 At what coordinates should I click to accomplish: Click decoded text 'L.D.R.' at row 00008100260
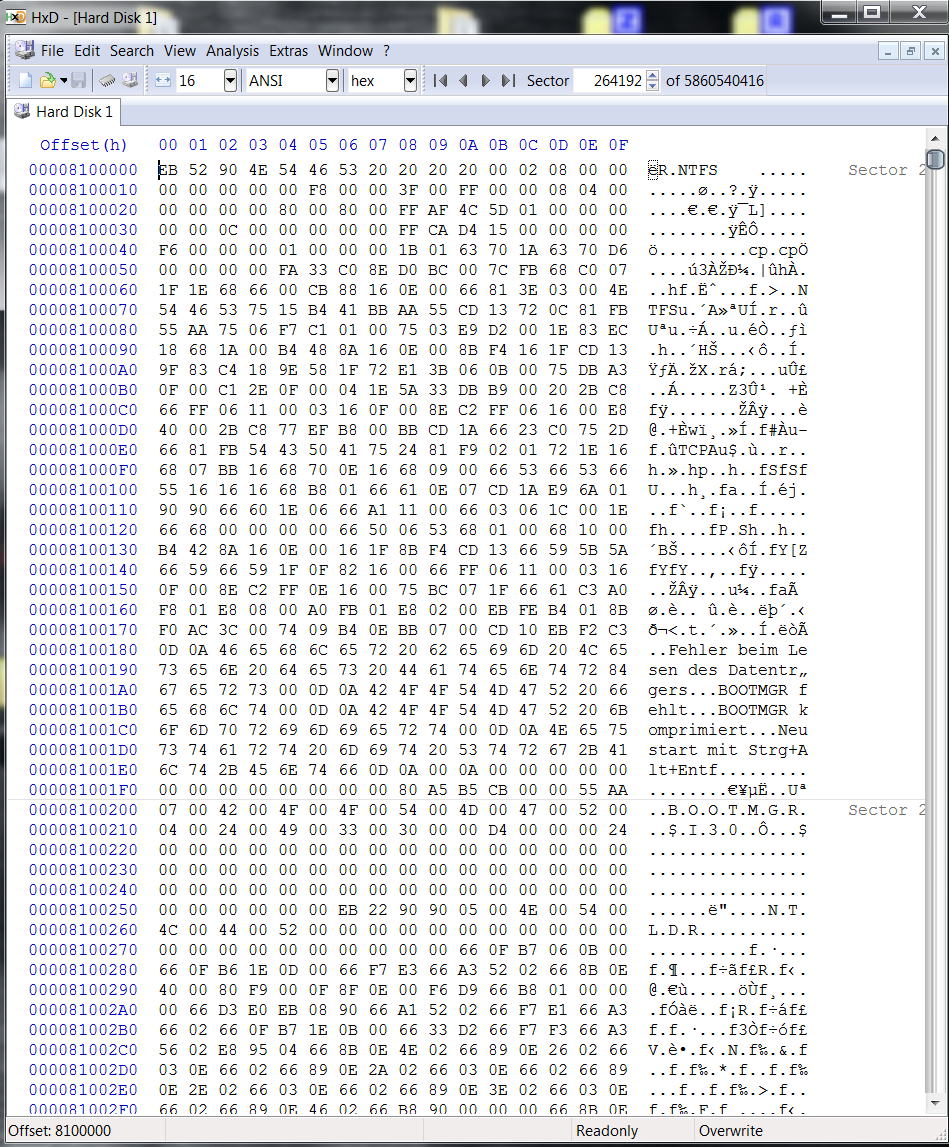click(678, 930)
